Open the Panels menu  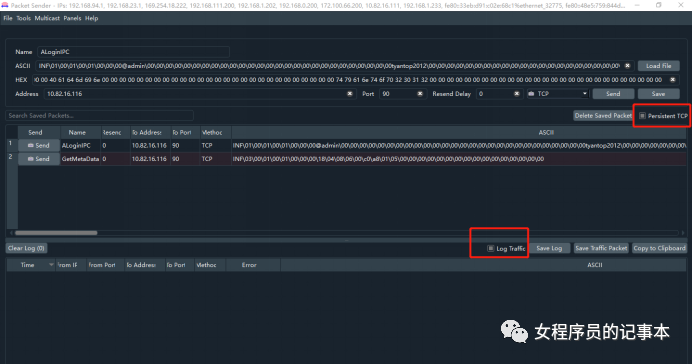(x=72, y=18)
